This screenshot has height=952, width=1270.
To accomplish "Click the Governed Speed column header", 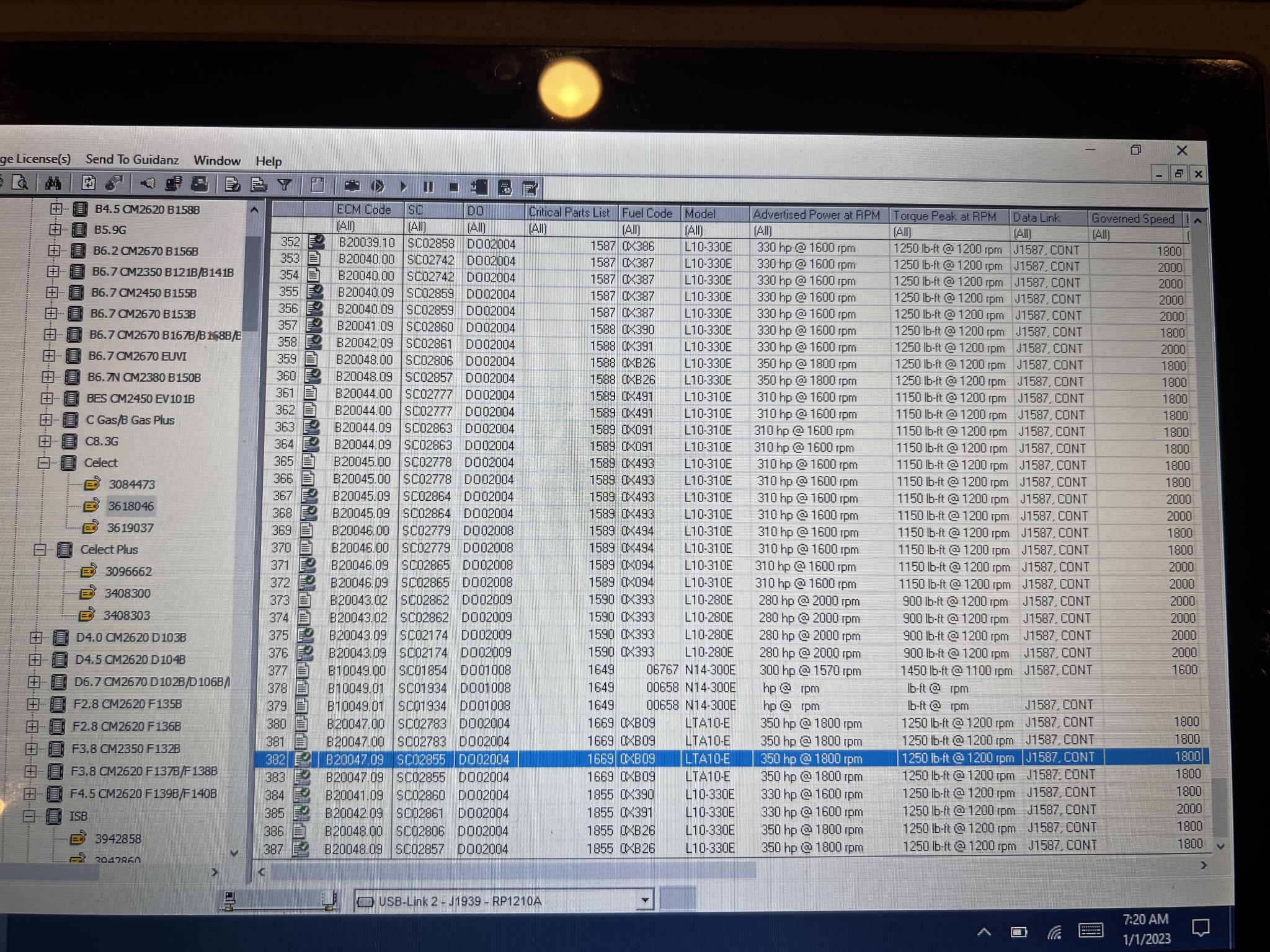I will click(1132, 219).
